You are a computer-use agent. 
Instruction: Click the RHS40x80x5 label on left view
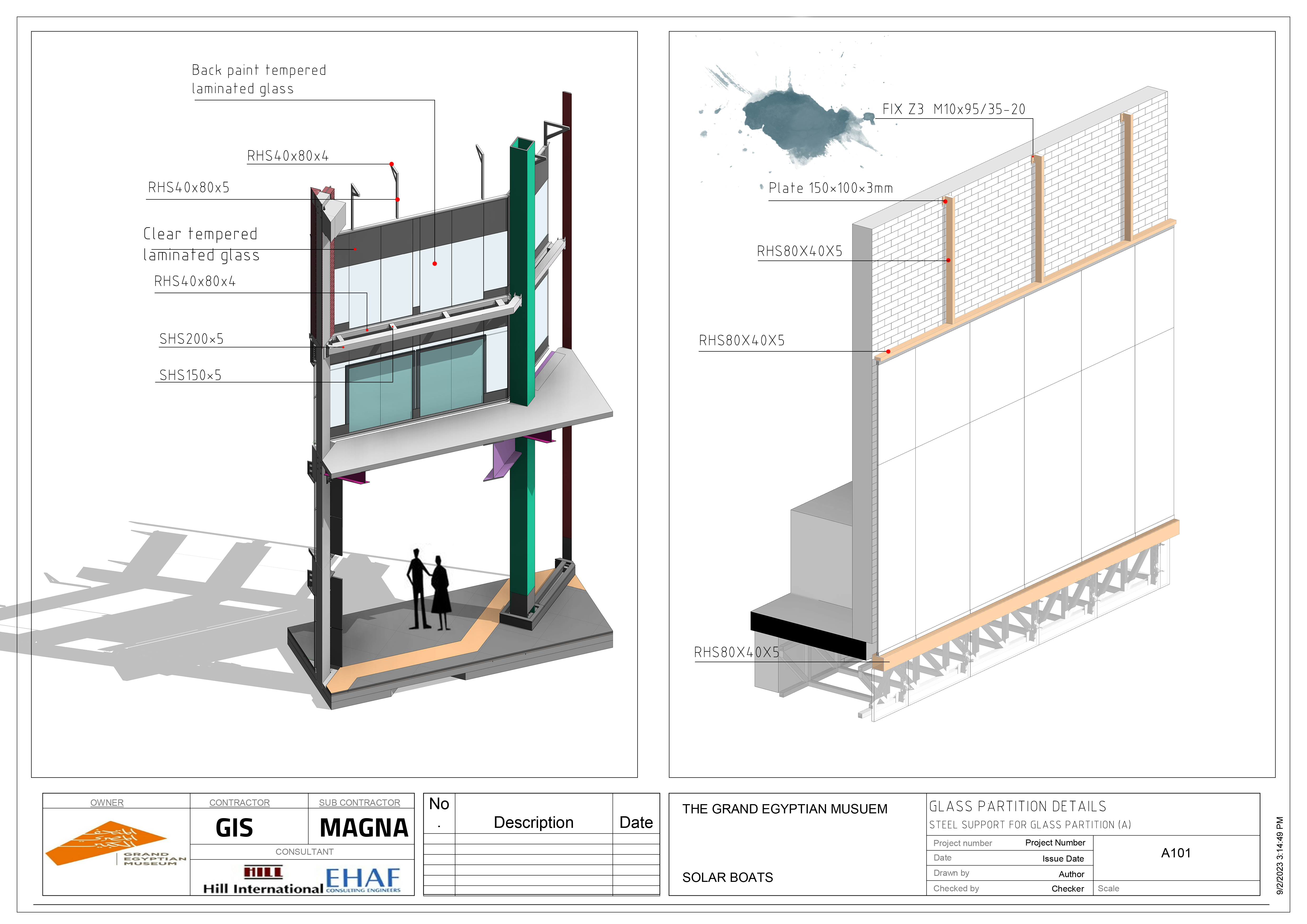point(188,188)
